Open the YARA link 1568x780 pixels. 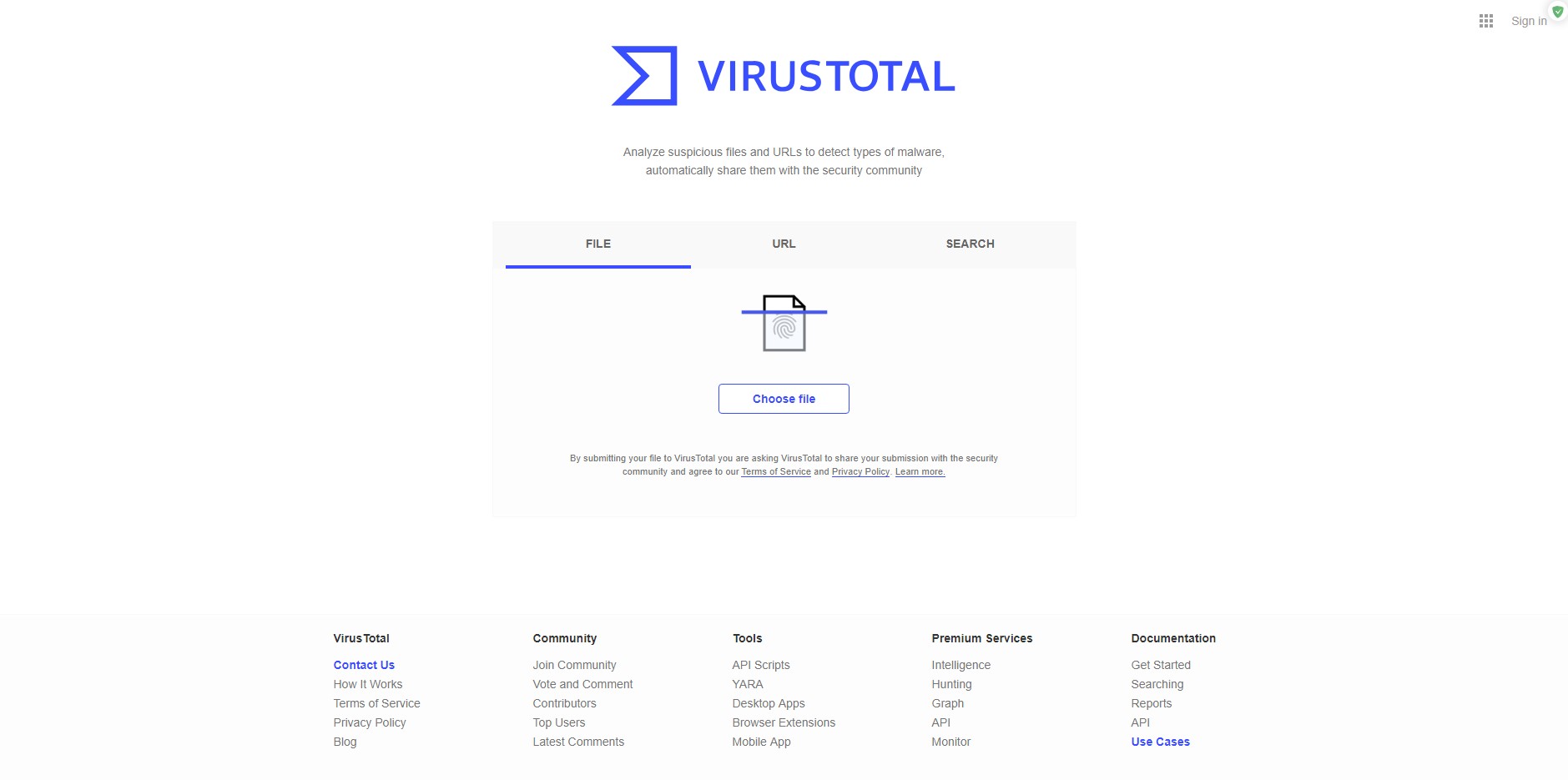pos(748,684)
